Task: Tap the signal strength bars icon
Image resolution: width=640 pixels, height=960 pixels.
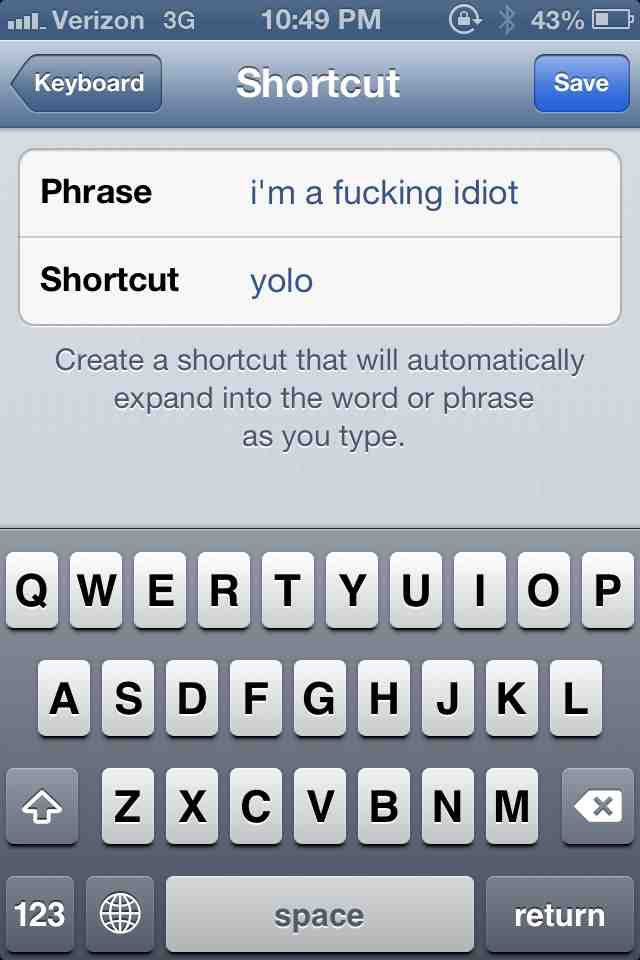Action: pyautogui.click(x=26, y=22)
